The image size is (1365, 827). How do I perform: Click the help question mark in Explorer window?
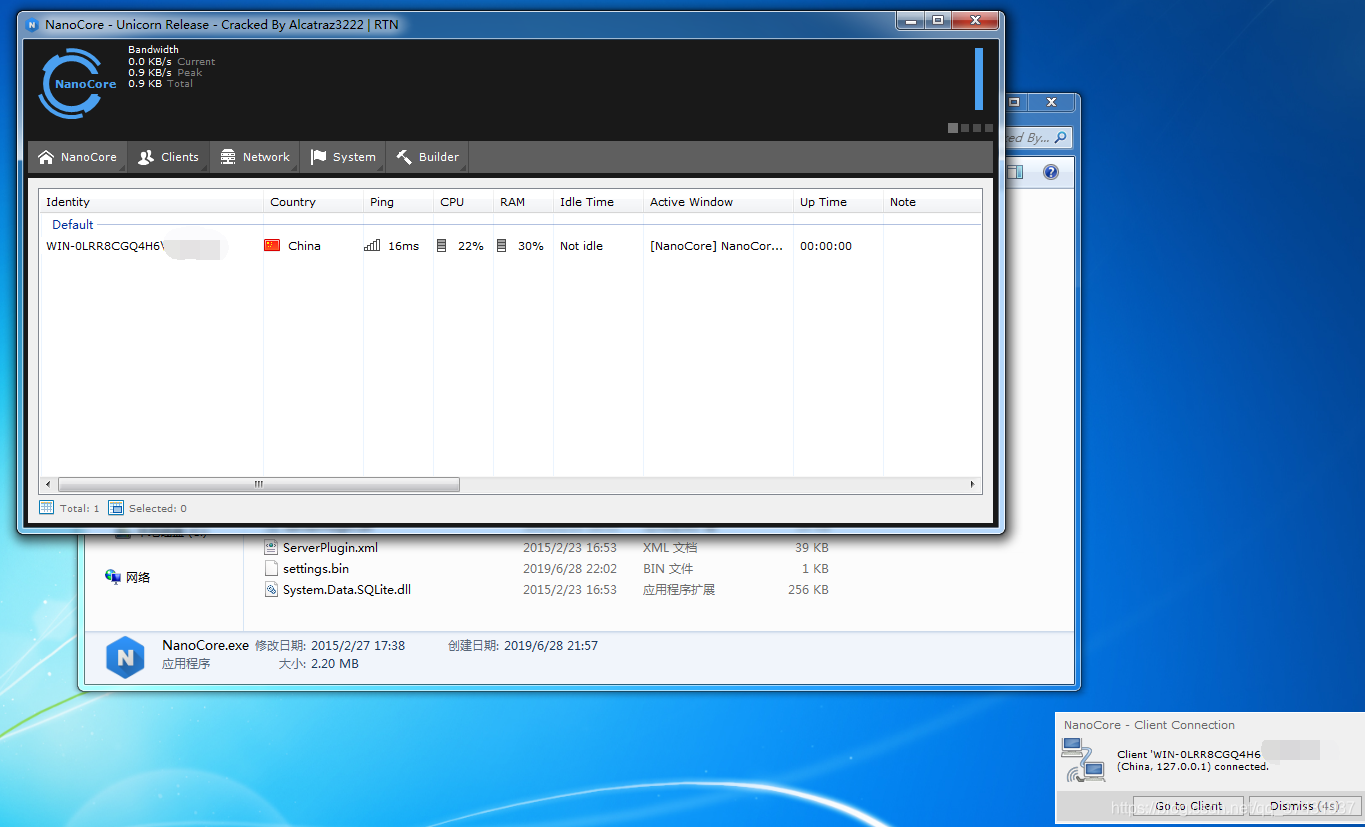(1051, 172)
